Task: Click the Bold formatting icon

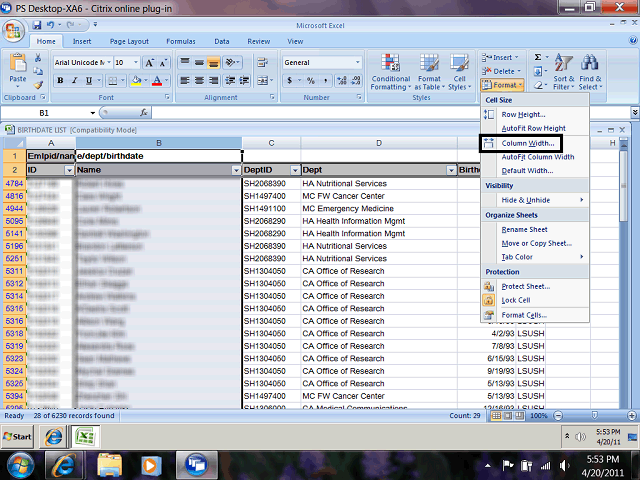Action: [61, 80]
